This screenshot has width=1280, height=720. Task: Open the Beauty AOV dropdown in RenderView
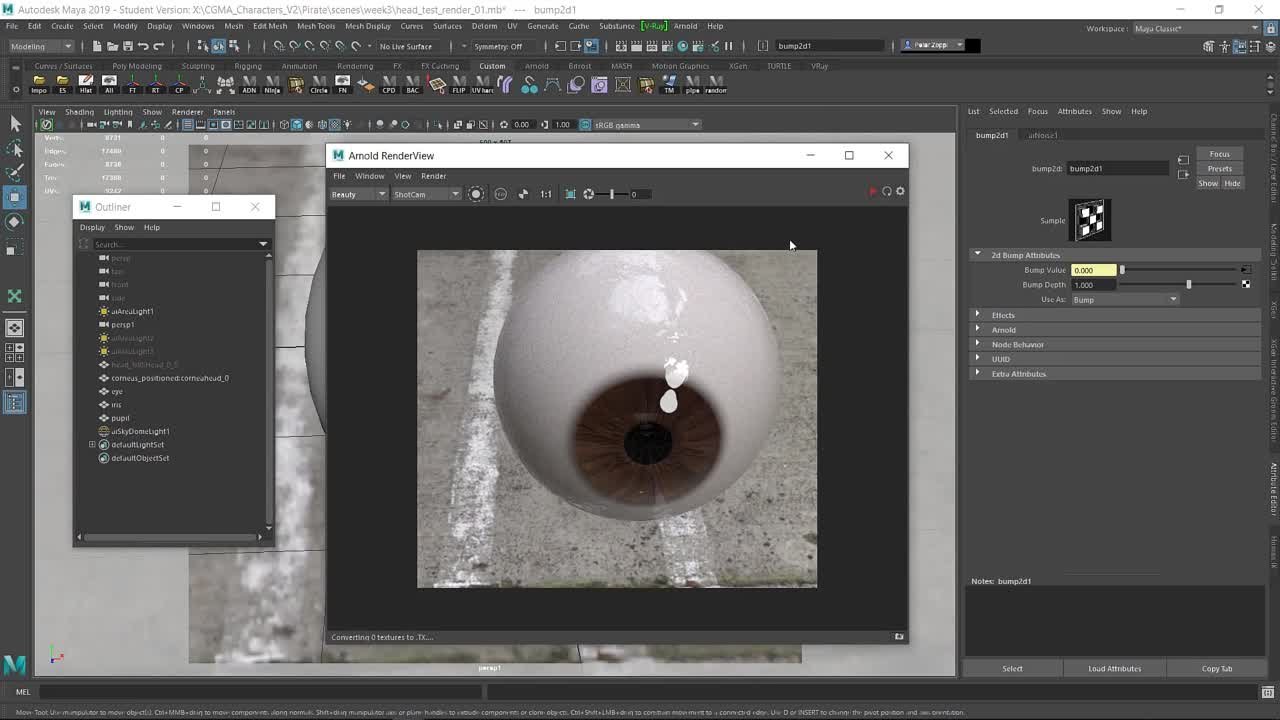tap(359, 194)
